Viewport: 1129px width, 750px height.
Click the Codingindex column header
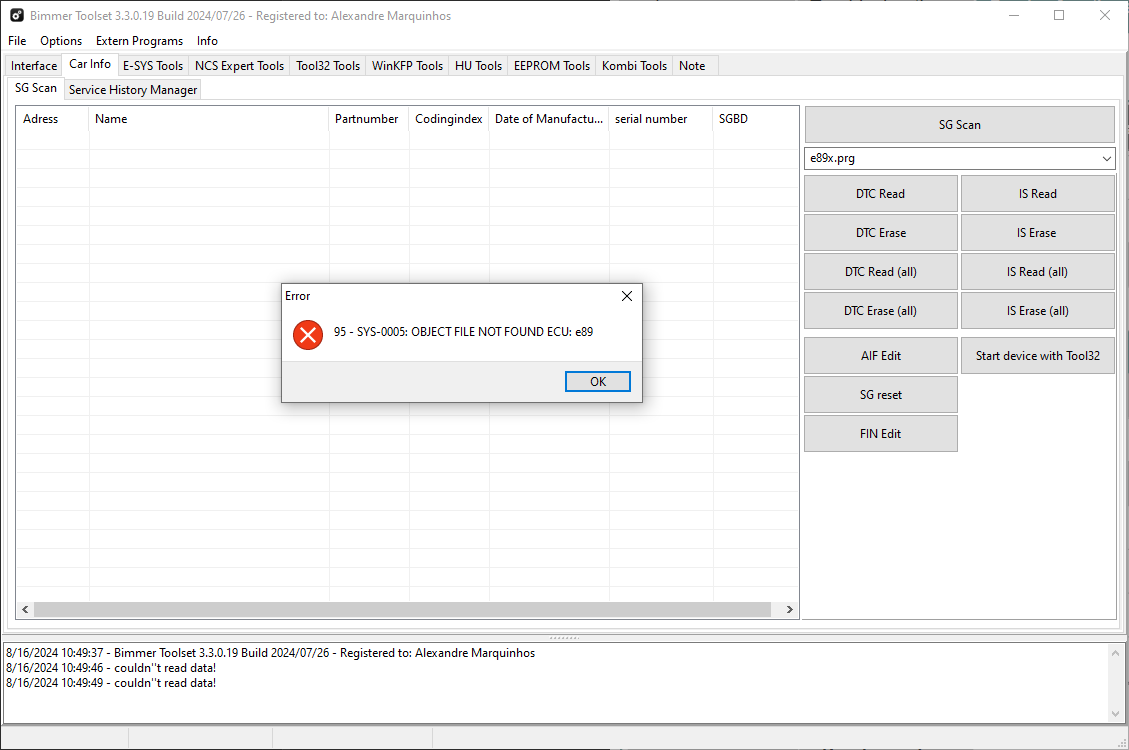click(x=449, y=119)
